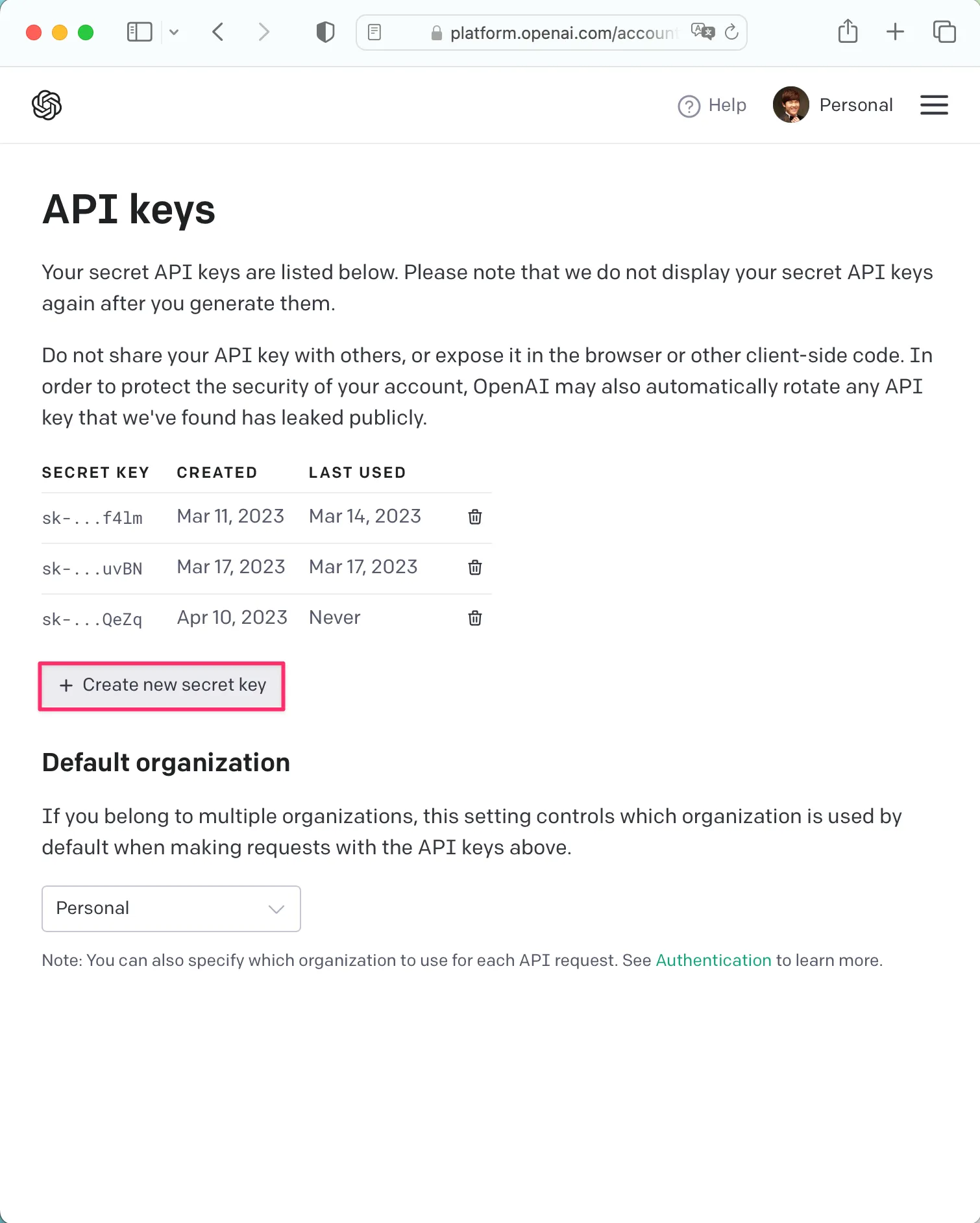This screenshot has width=980, height=1223.
Task: Delete the never-used key ending in QeZq
Action: [x=474, y=618]
